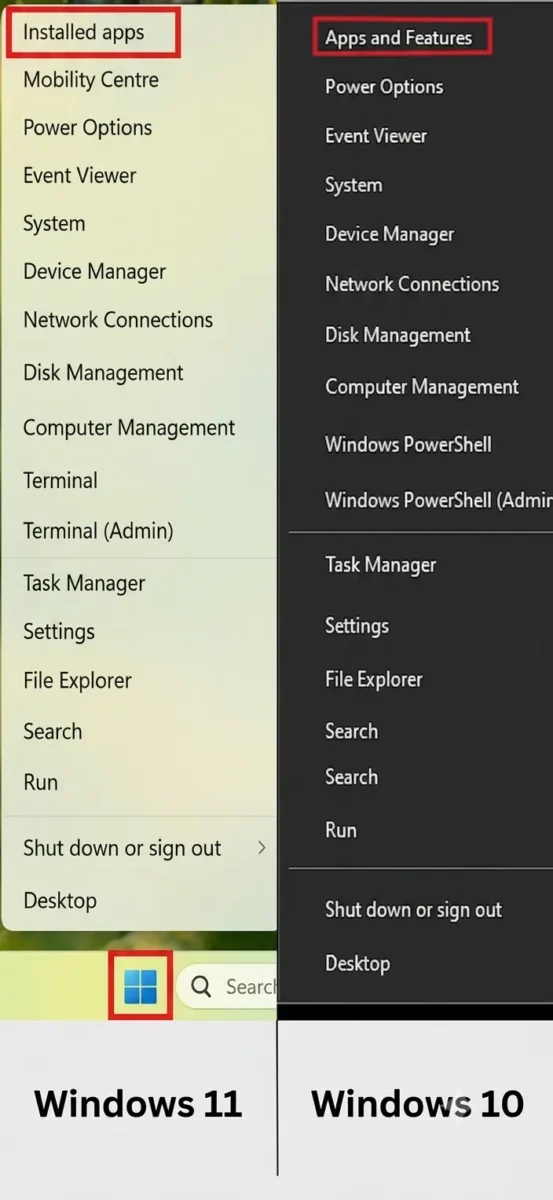553x1200 pixels.
Task: Open Event Viewer in Windows 10 menu
Action: [x=376, y=136]
